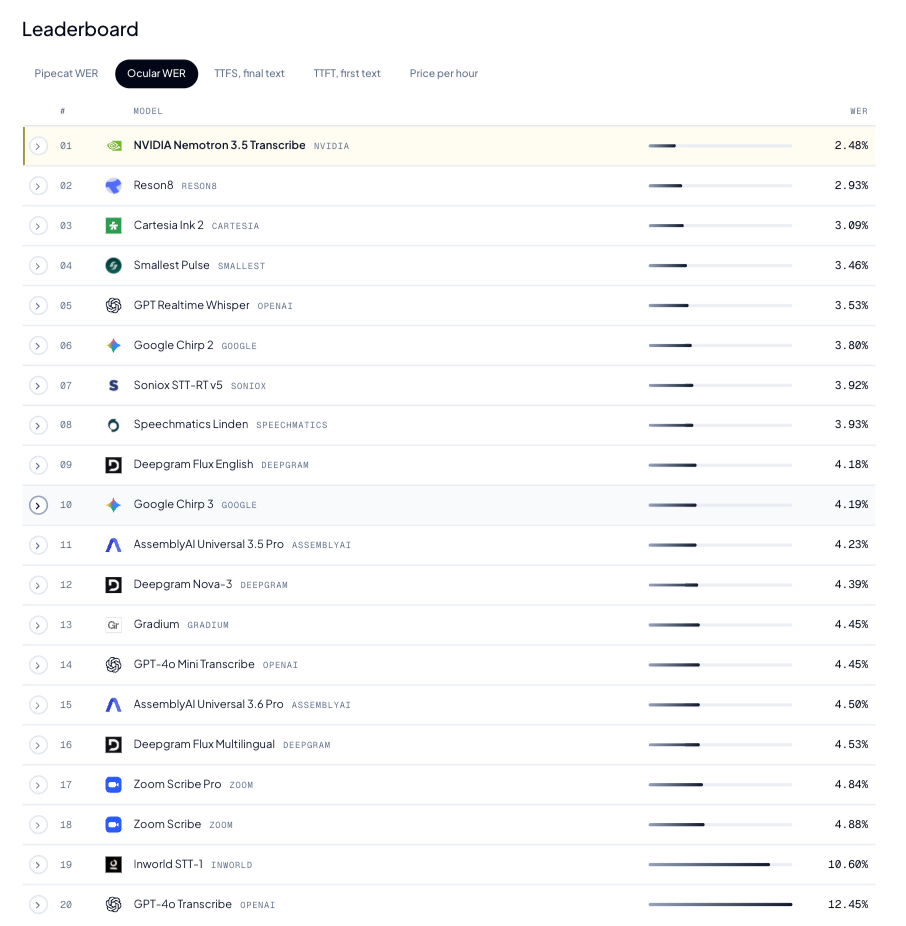Click the Reson8 logo icon
This screenshot has width=906, height=926.
coord(113,186)
